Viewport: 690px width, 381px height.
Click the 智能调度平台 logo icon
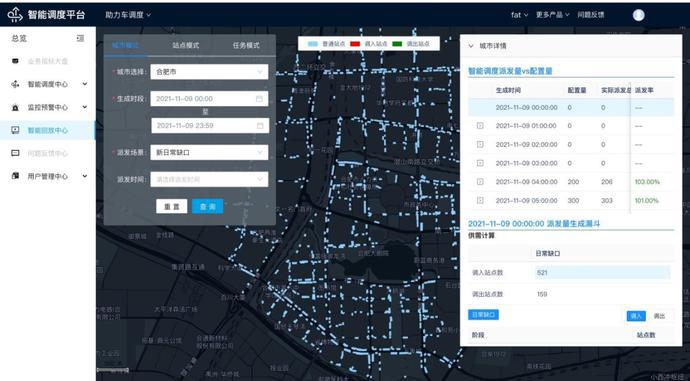click(x=15, y=15)
